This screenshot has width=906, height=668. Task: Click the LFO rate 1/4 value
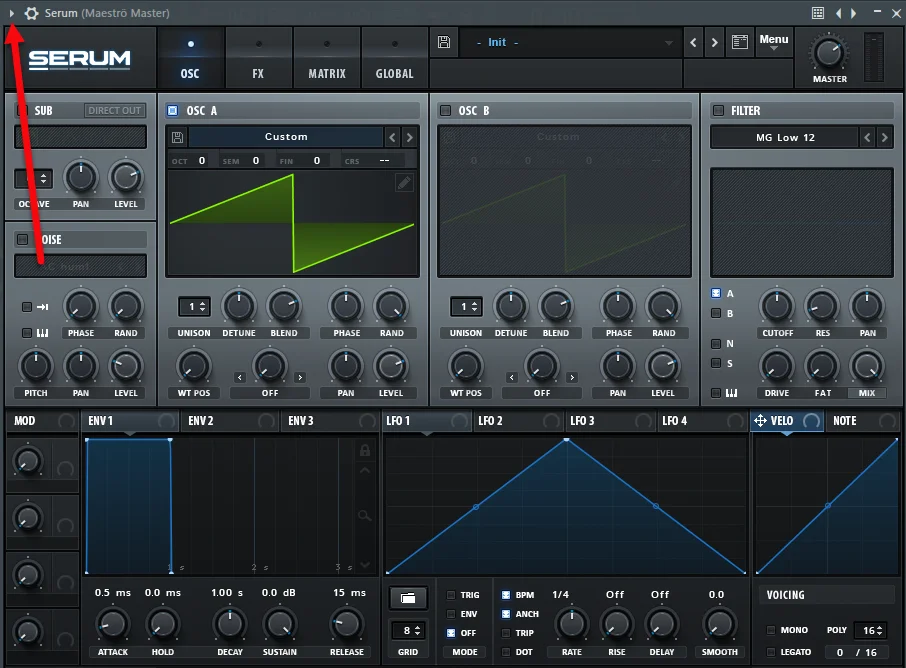point(560,595)
